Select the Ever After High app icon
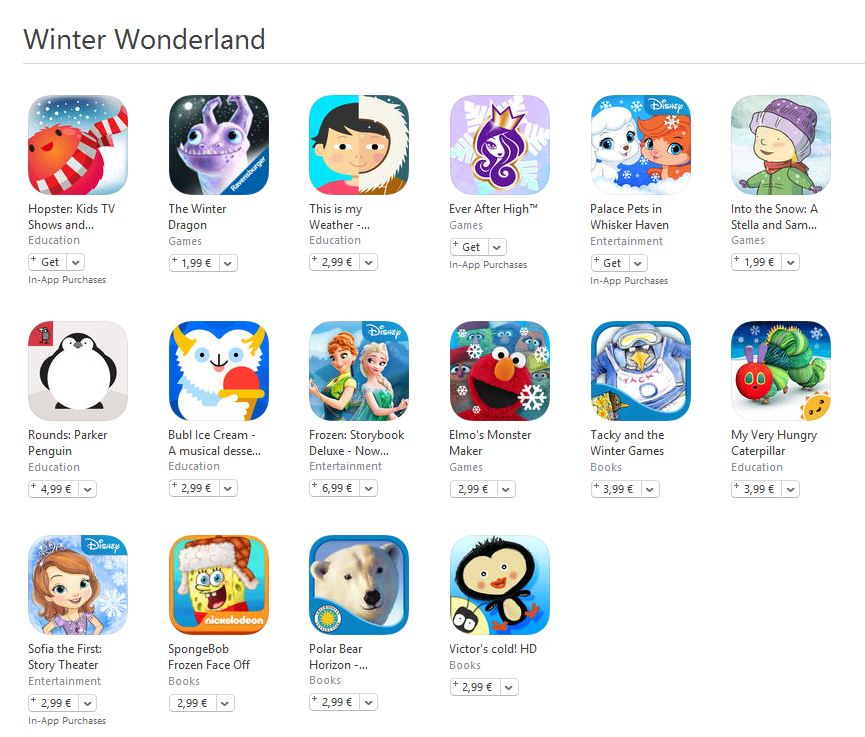865x737 pixels. [500, 145]
